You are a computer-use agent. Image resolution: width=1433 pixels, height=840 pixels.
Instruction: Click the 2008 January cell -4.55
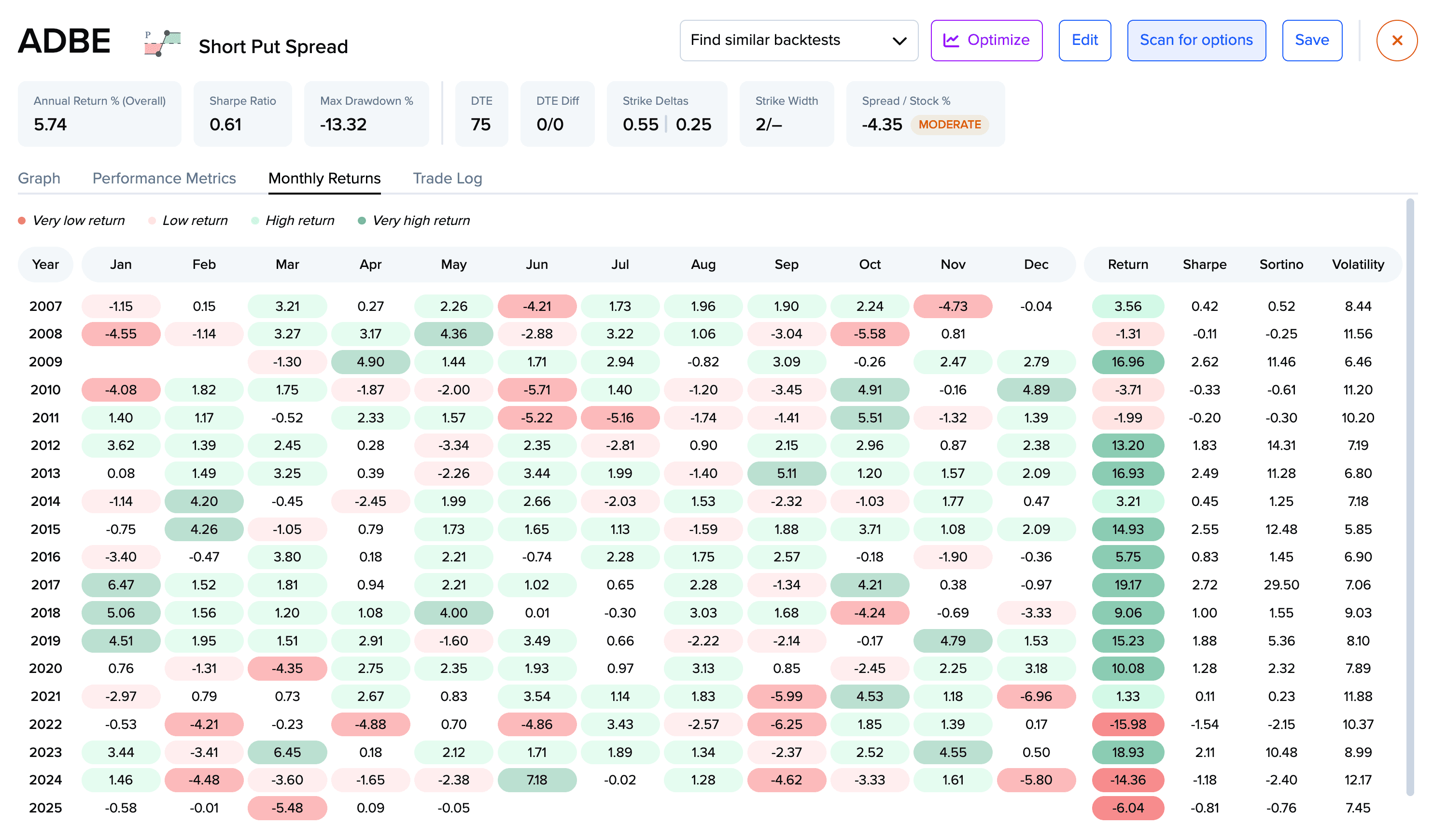tap(121, 335)
